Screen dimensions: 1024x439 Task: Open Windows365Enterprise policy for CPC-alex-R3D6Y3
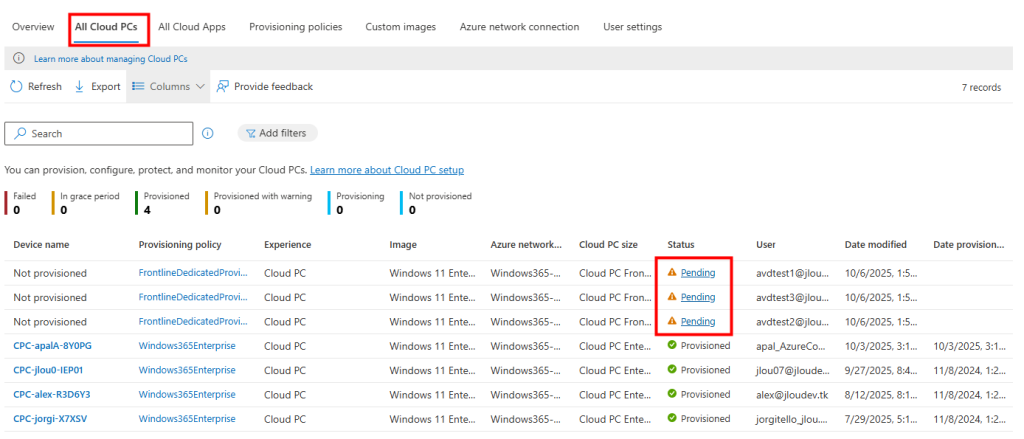click(x=187, y=394)
